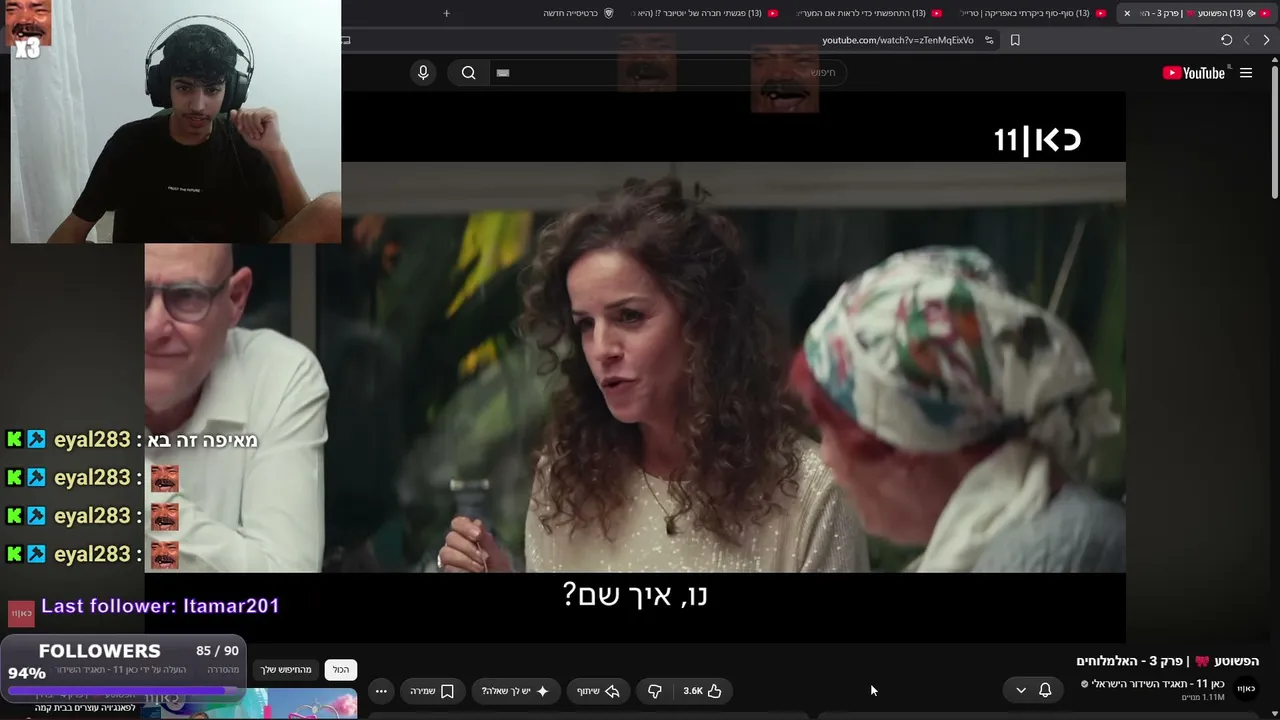Share the video with שיתוף button
Viewport: 1280px width, 720px height.
[x=598, y=691]
